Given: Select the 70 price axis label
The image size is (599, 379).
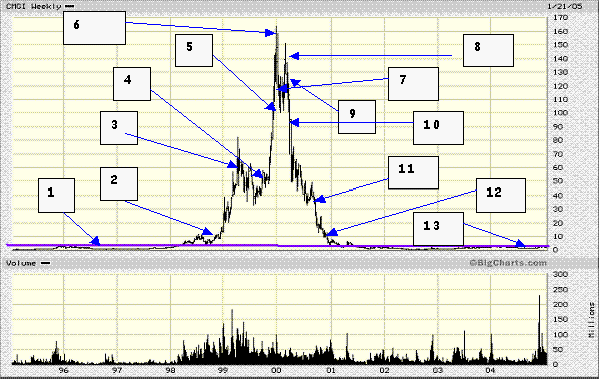Looking at the screenshot, I should pyautogui.click(x=558, y=154).
